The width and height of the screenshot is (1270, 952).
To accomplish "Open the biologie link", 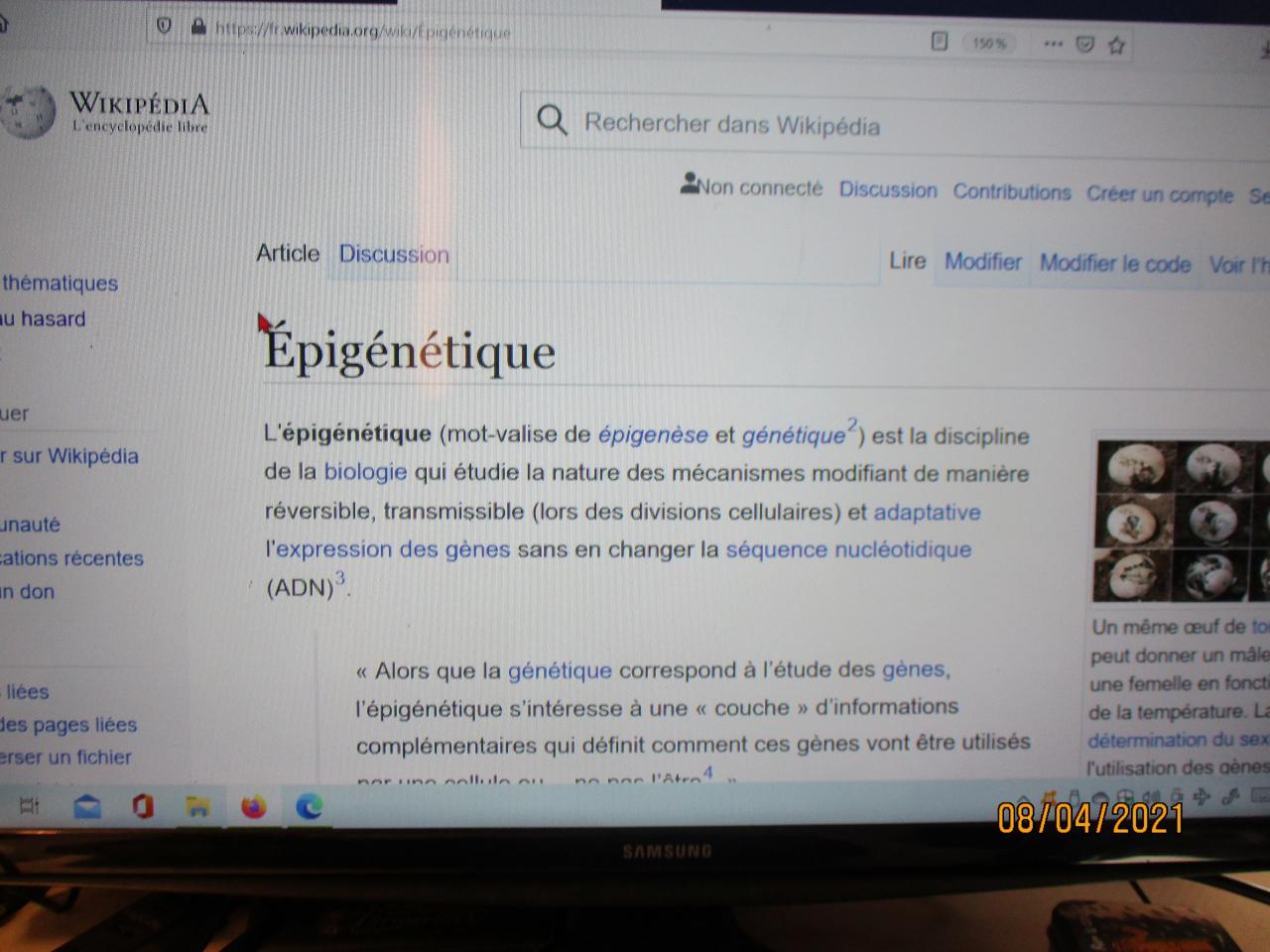I will click(365, 472).
